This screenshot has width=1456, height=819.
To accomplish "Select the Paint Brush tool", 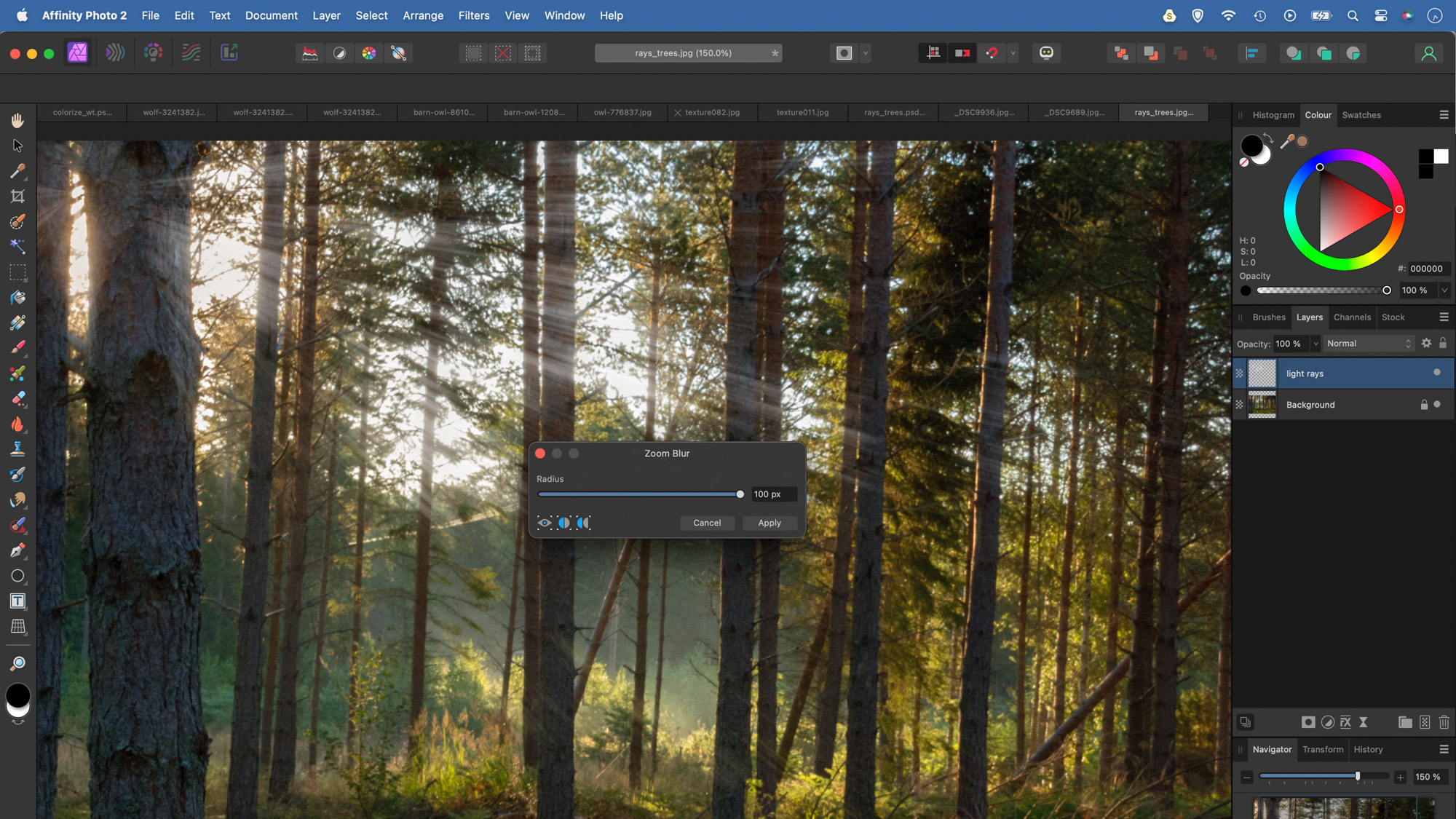I will (x=17, y=348).
